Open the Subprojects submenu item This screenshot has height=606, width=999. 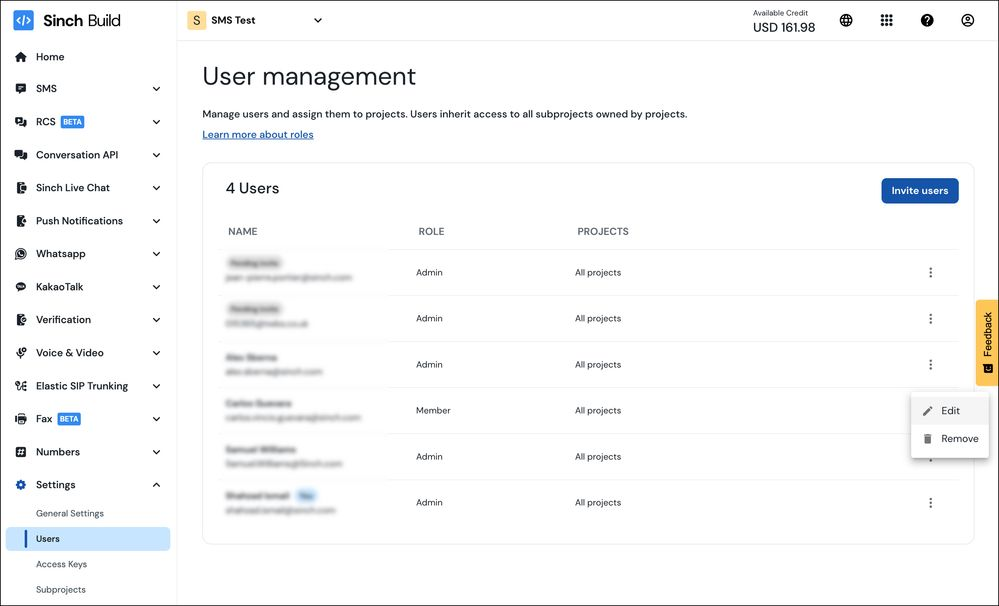[x=61, y=590]
